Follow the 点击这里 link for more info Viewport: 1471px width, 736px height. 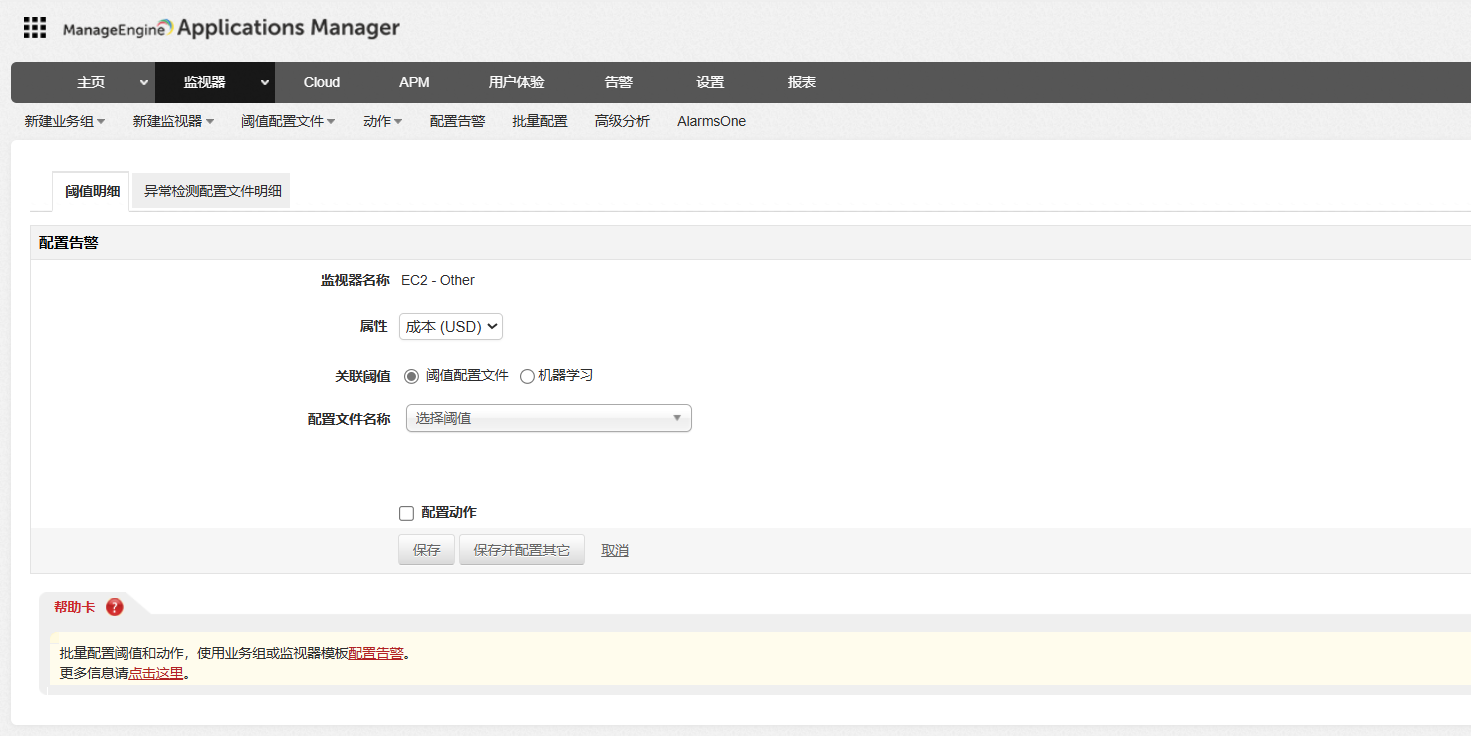(156, 673)
